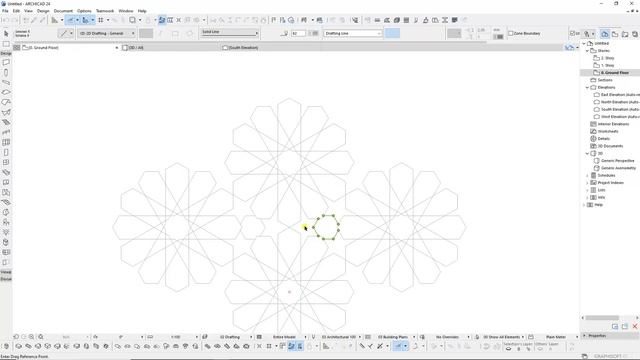Click the pen weight icon beside pen number
The image size is (640, 360).
(284, 33)
